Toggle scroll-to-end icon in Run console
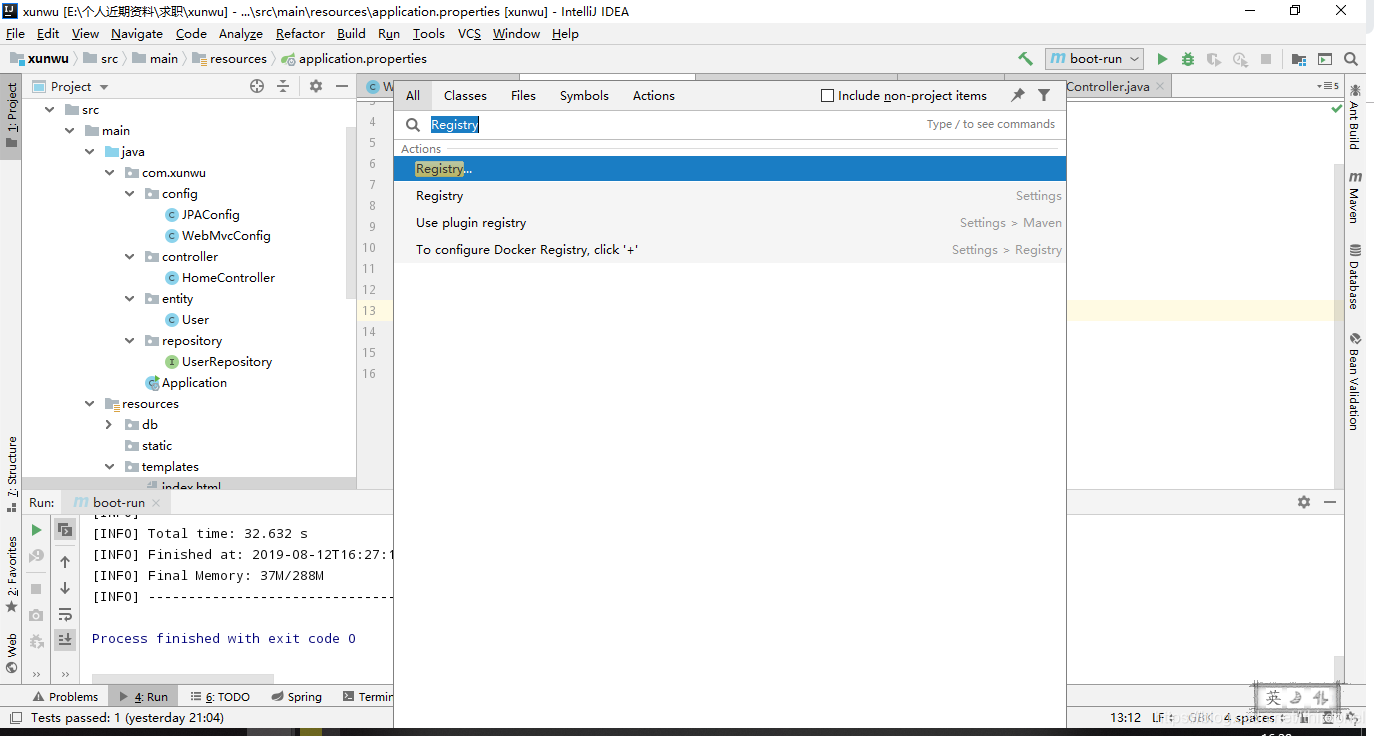This screenshot has width=1374, height=736. 65,639
